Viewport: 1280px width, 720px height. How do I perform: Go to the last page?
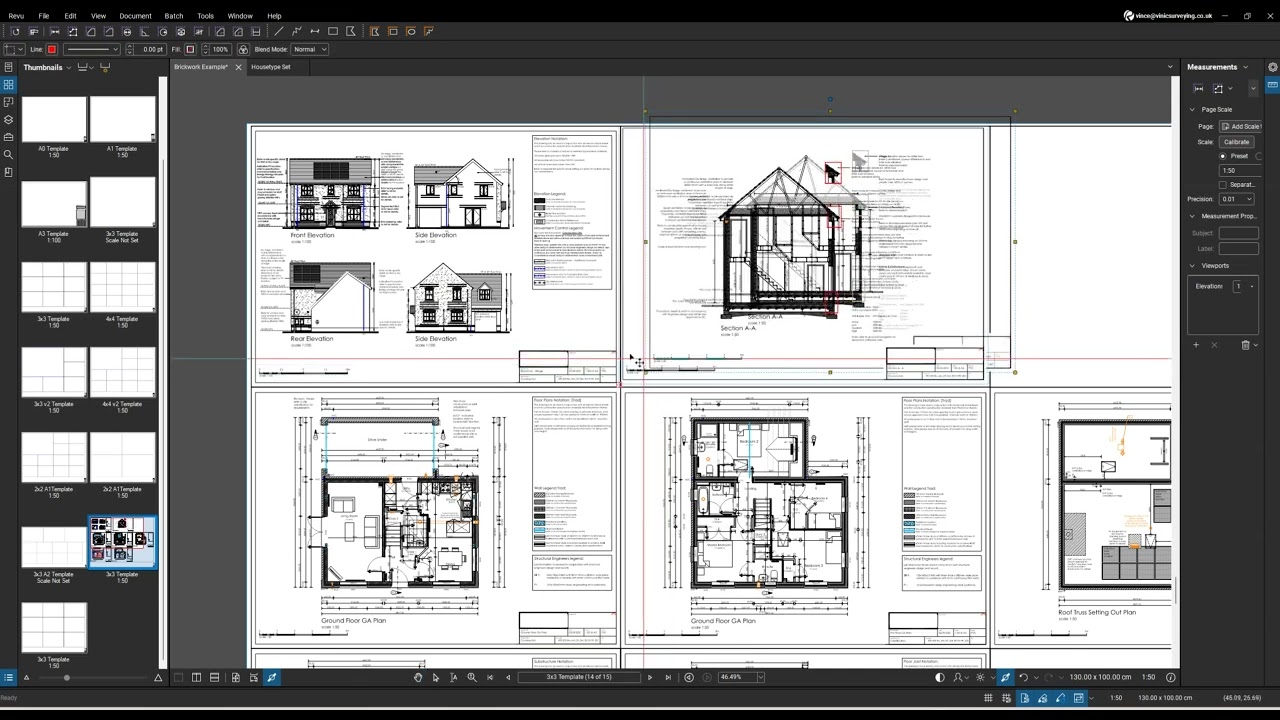(x=668, y=677)
